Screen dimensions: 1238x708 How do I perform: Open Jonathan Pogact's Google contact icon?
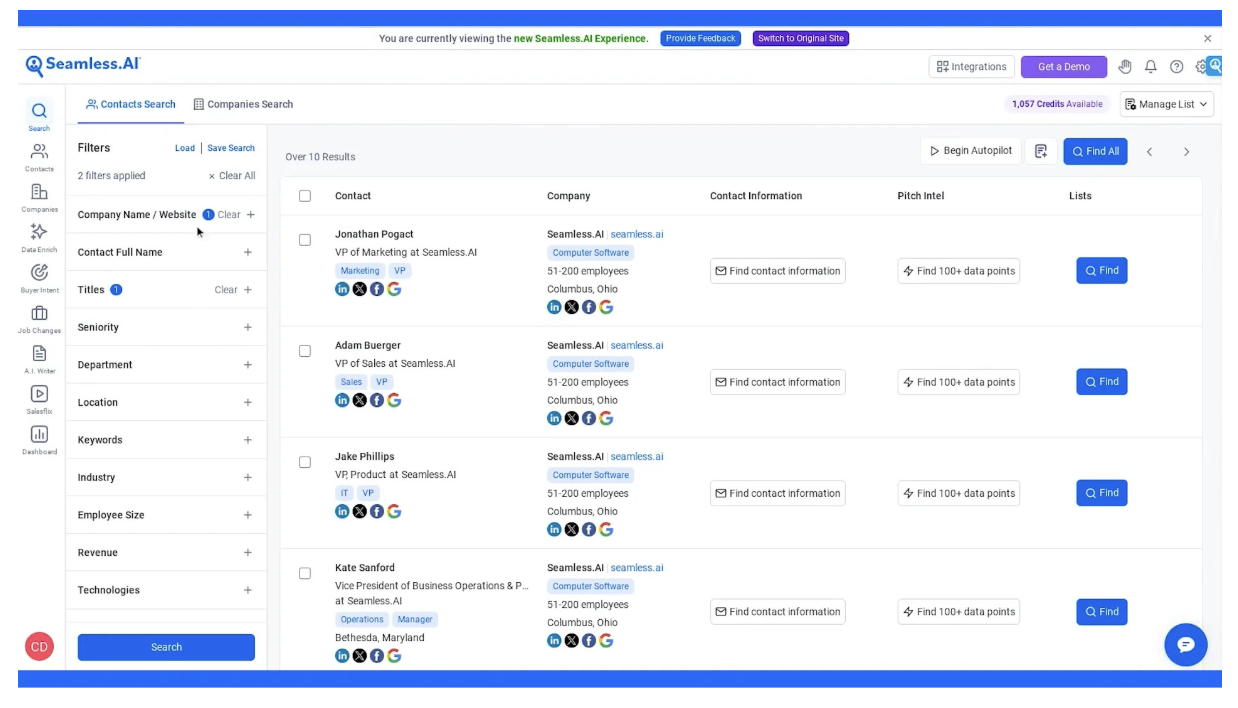pyautogui.click(x=394, y=289)
